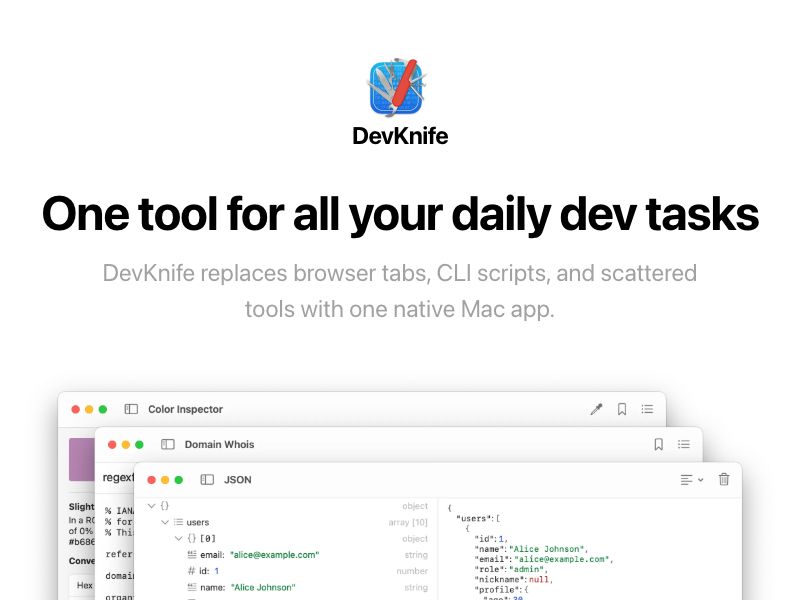The width and height of the screenshot is (800, 600).
Task: Click the DevKnife app icon
Action: point(399,88)
